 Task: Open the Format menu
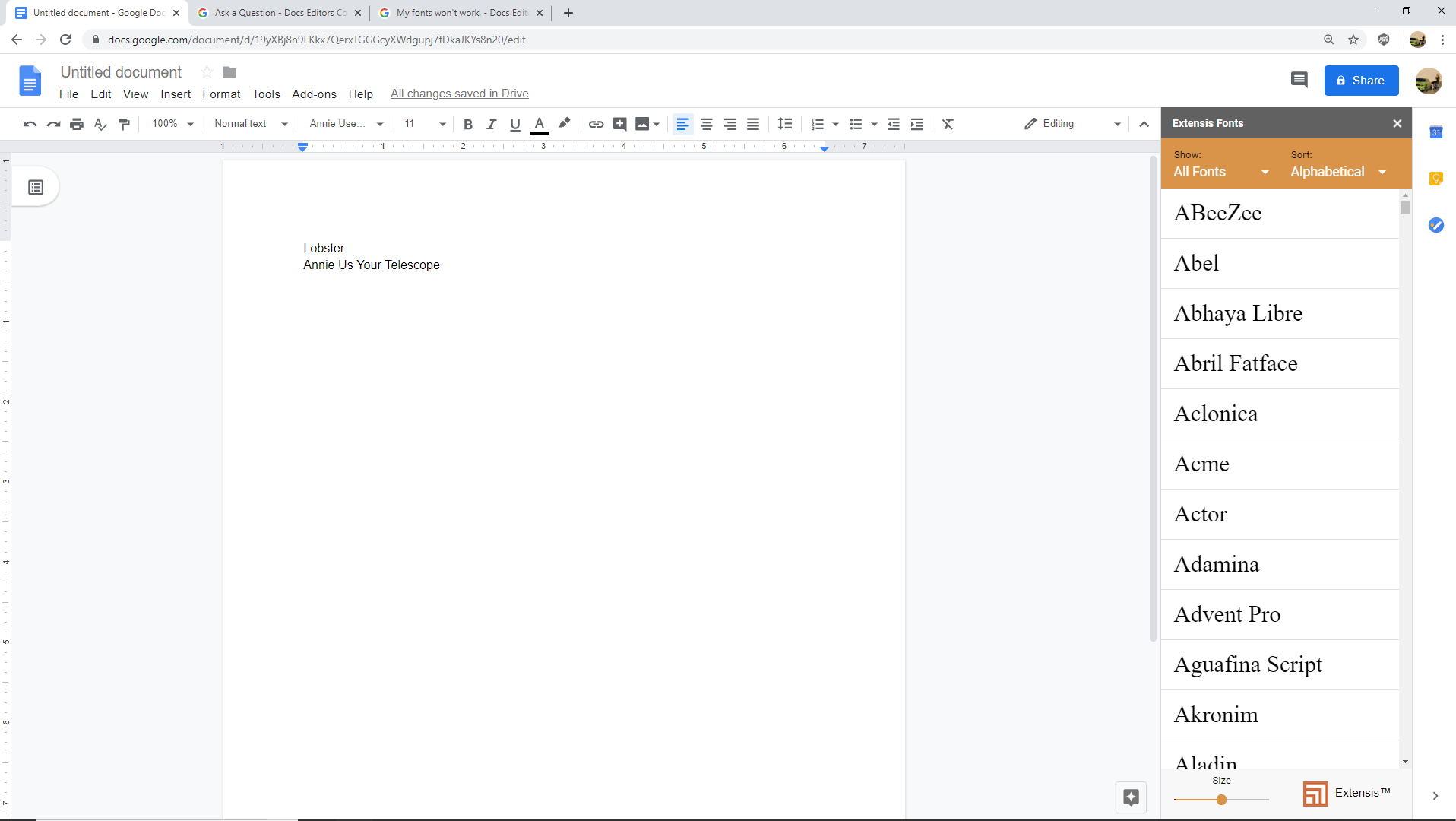point(220,94)
